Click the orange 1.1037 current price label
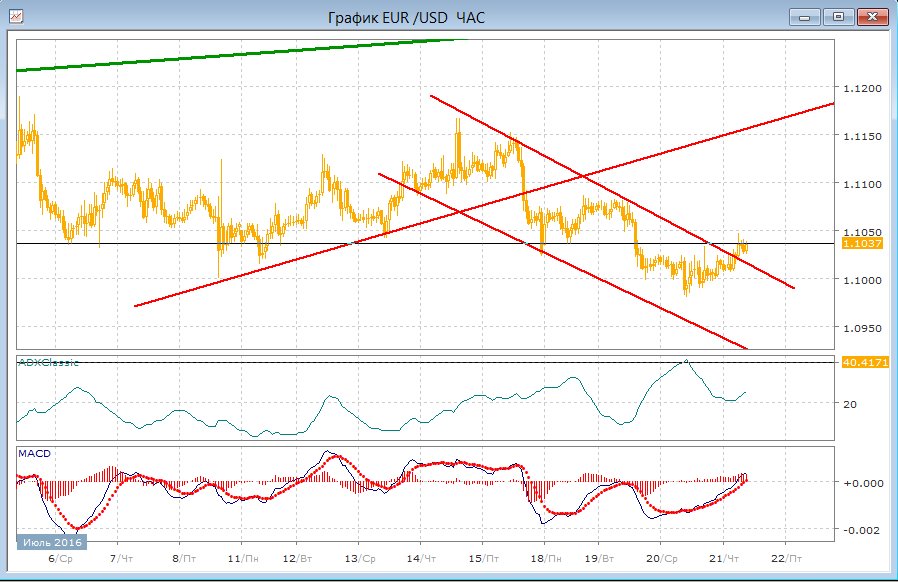Image resolution: width=898 pixels, height=582 pixels. point(862,243)
